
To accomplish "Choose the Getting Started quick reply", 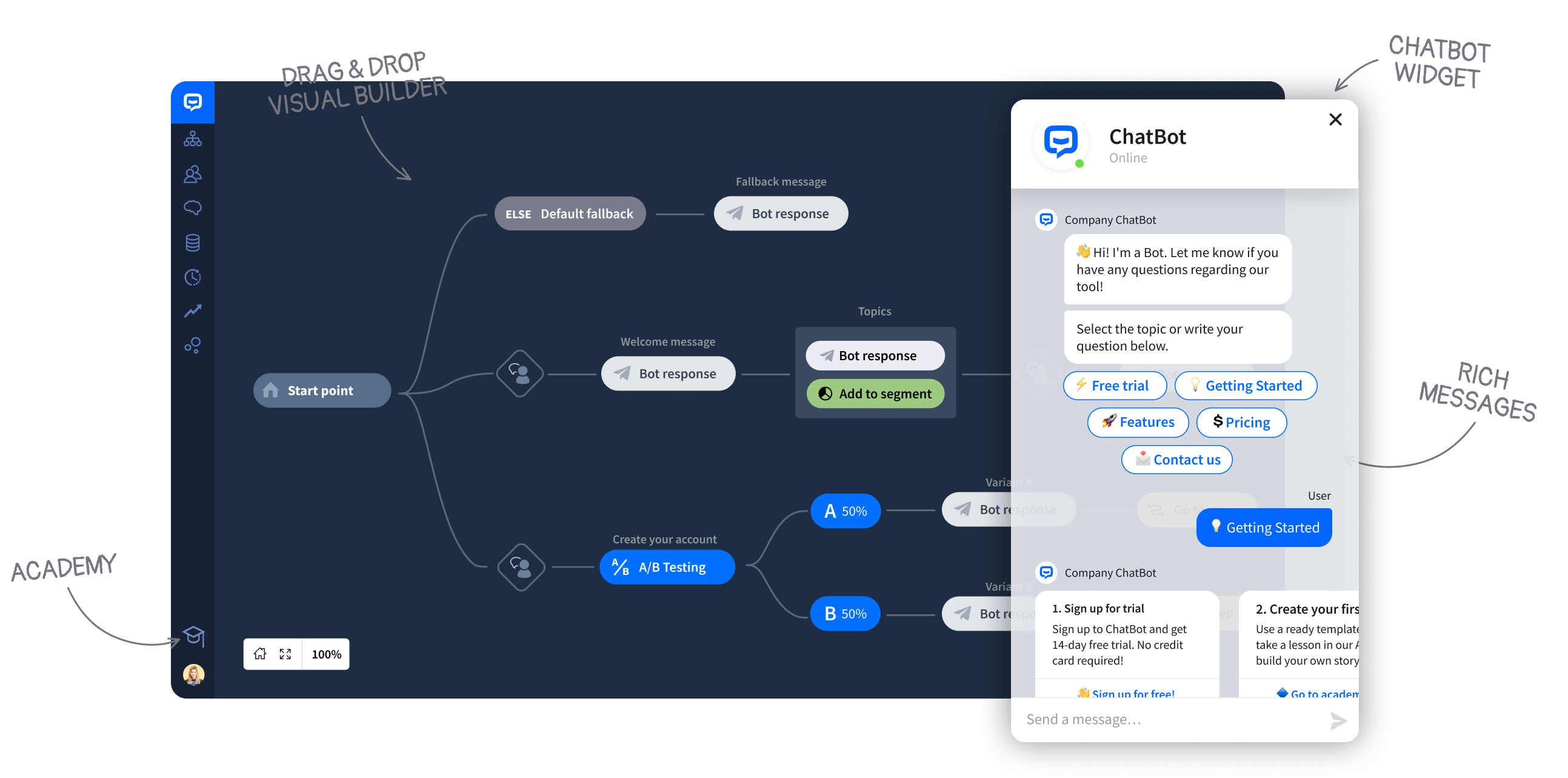I will (1246, 385).
